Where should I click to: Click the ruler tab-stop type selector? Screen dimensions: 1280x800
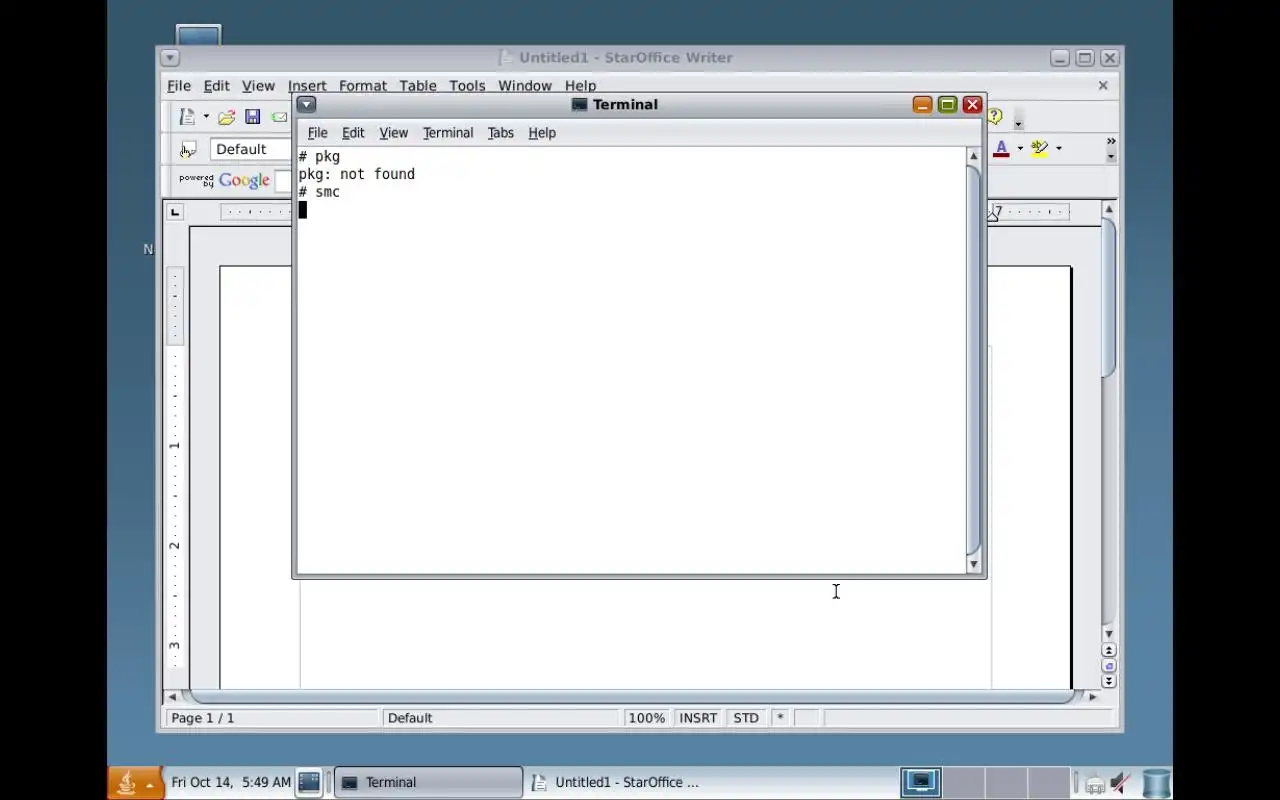pos(176,212)
